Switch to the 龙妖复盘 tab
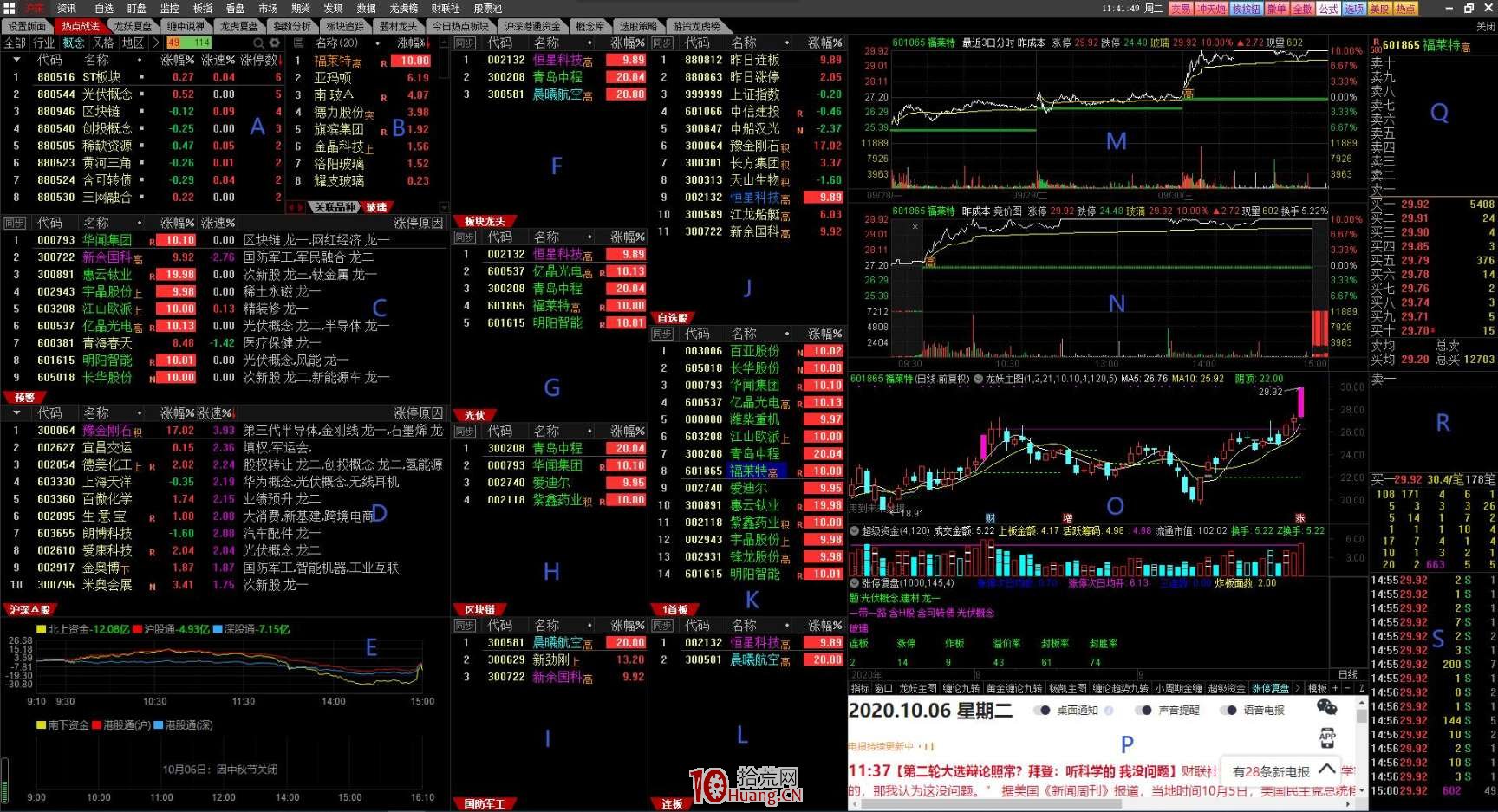The image size is (1498, 812). (133, 26)
